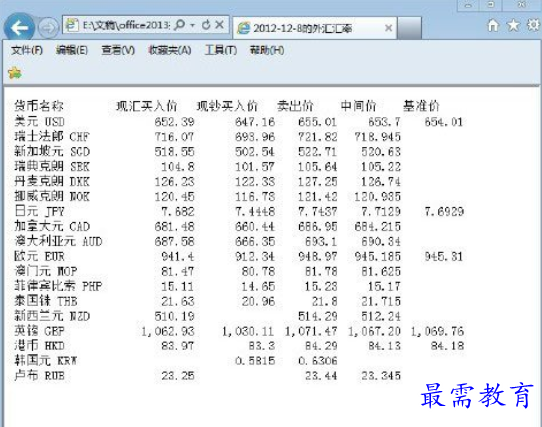Open the 查看(V) menu

[118, 50]
